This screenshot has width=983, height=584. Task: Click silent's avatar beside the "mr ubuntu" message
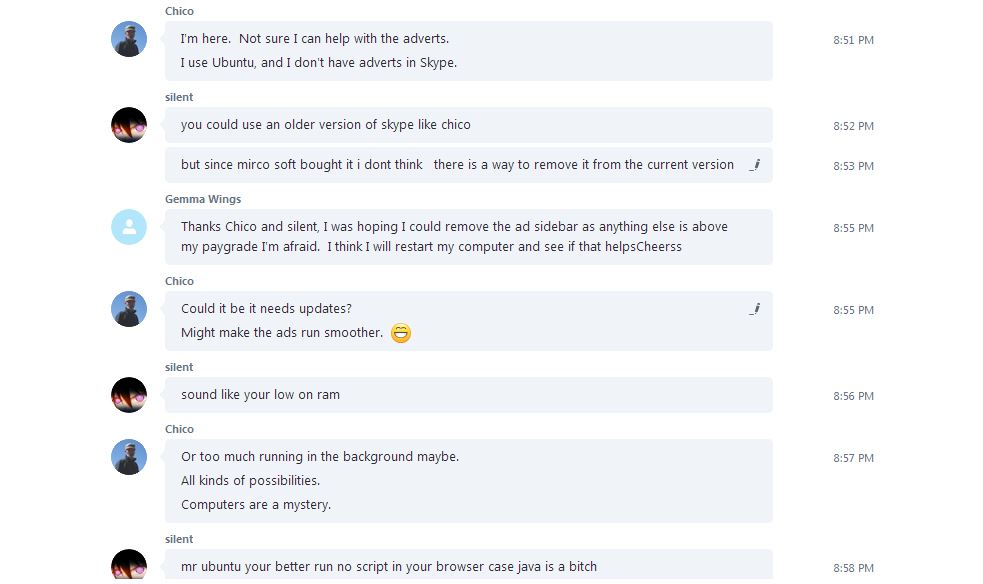pyautogui.click(x=129, y=565)
